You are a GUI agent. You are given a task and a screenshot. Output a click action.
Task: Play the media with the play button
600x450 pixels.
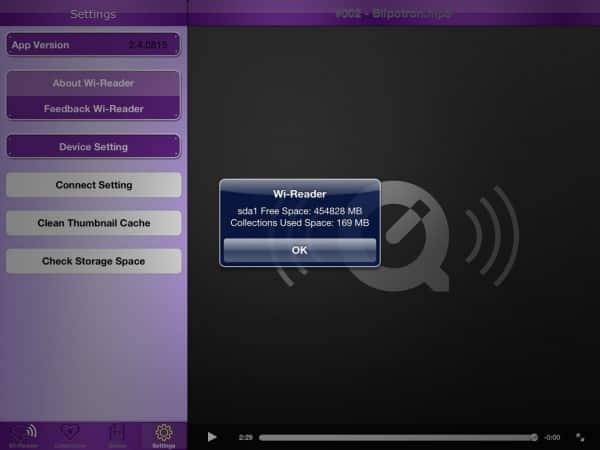point(212,437)
